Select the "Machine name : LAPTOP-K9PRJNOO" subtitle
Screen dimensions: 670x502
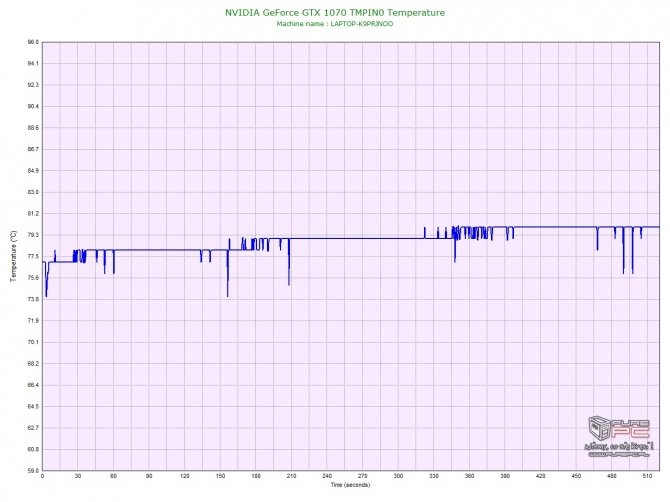[x=335, y=24]
